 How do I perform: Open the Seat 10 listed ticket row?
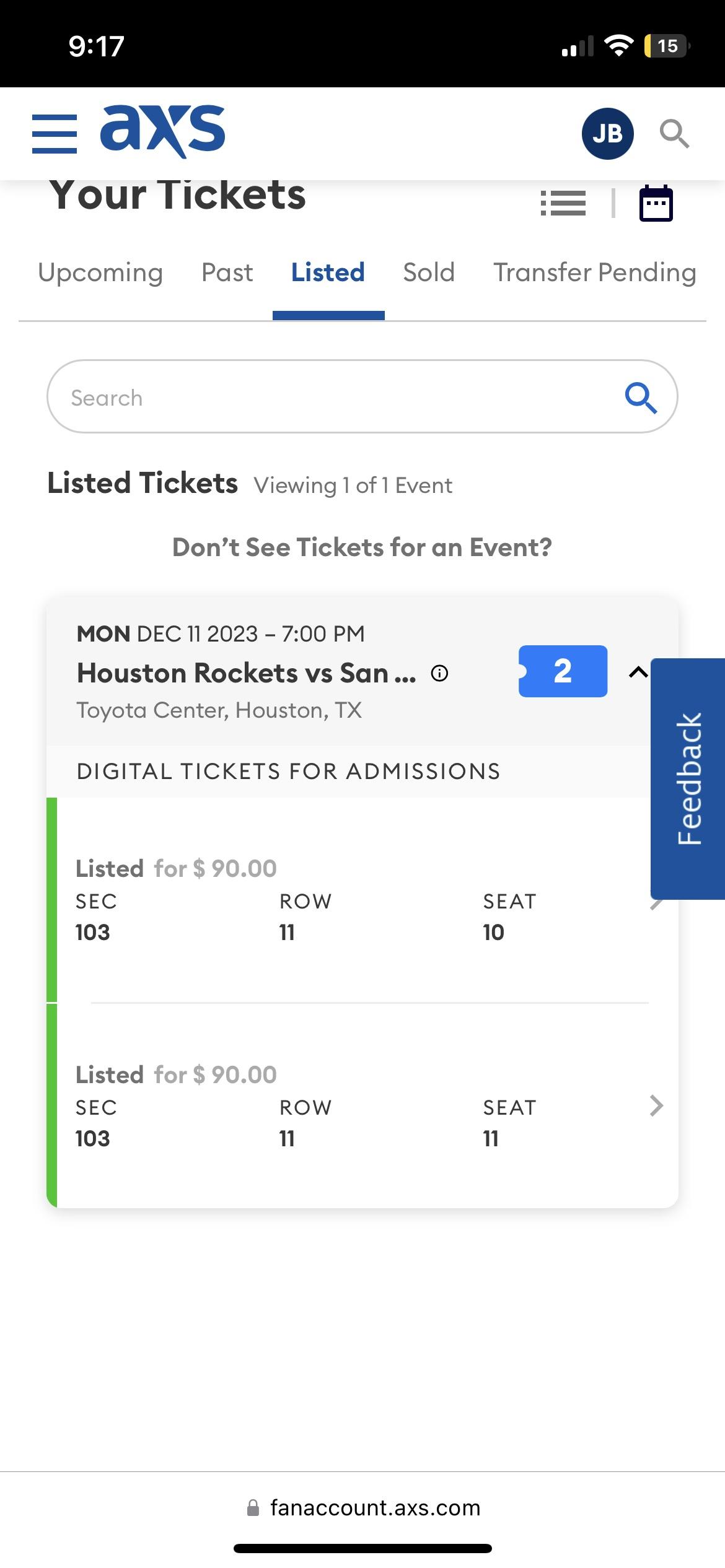click(347, 901)
